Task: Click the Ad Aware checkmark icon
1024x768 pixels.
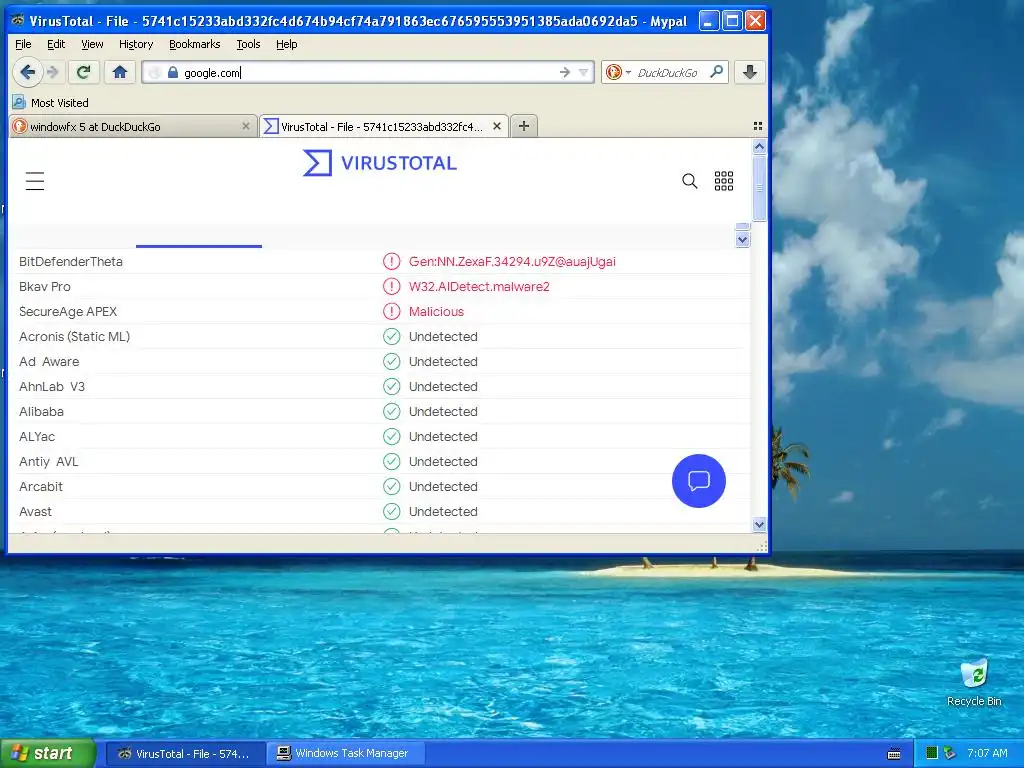Action: [x=391, y=361]
